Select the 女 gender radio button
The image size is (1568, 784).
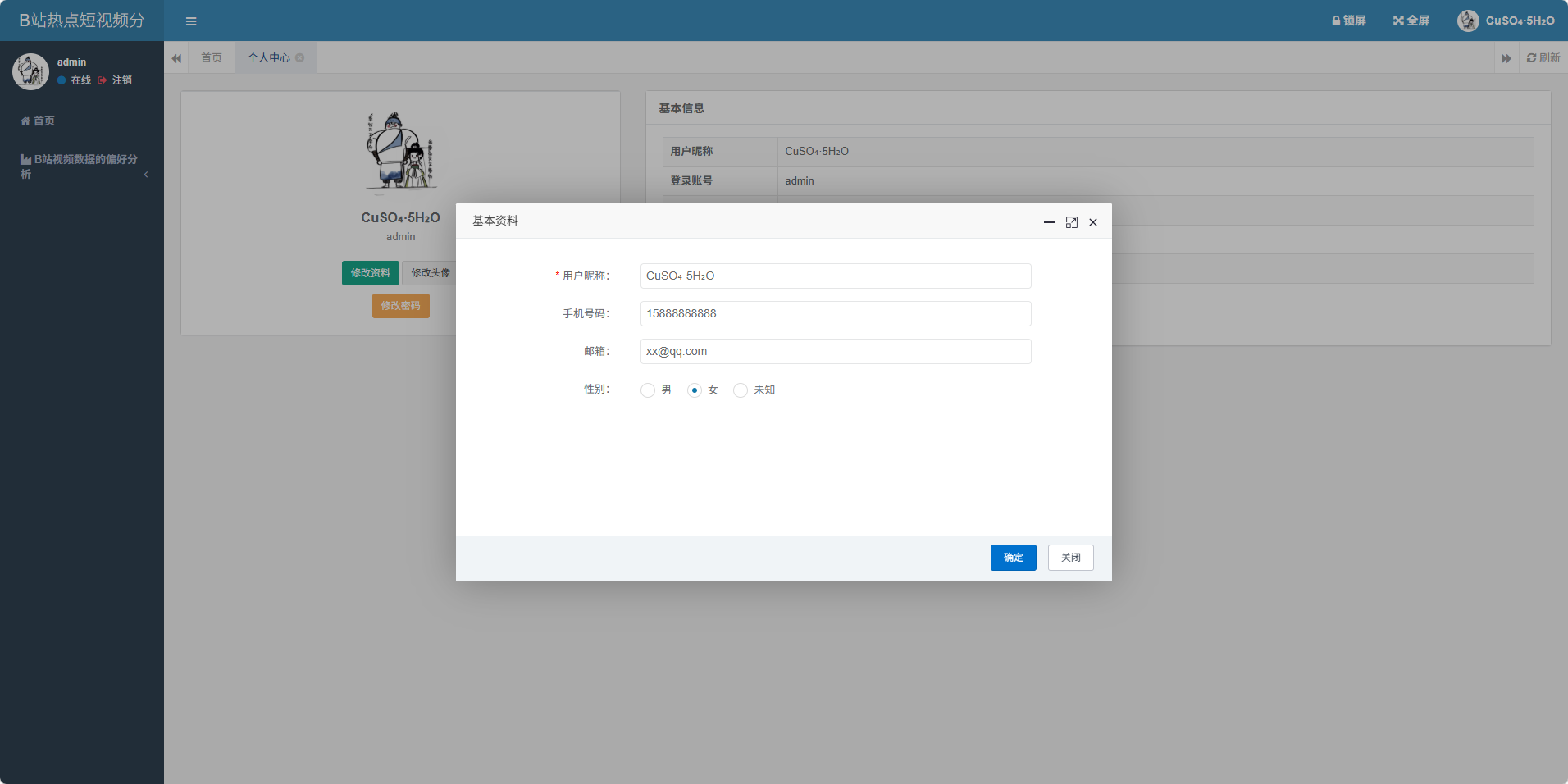(x=695, y=390)
